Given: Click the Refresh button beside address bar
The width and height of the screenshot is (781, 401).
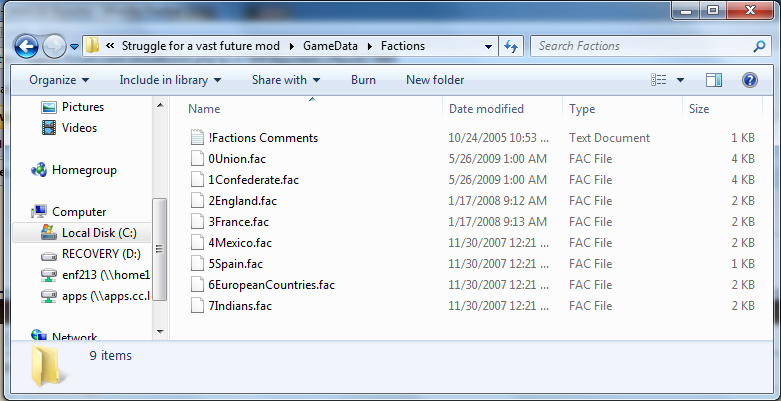Looking at the screenshot, I should tap(511, 46).
